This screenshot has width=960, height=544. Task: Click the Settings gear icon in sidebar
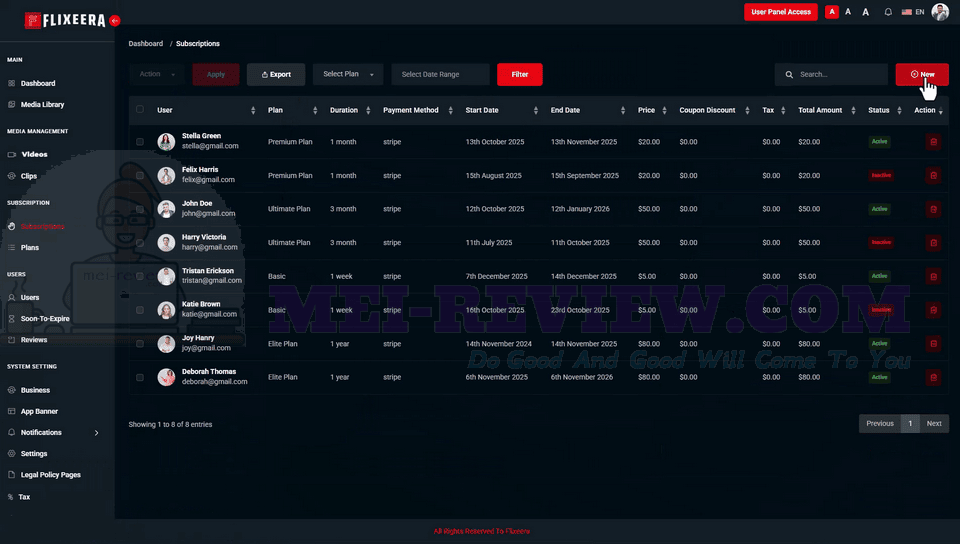click(x=12, y=453)
